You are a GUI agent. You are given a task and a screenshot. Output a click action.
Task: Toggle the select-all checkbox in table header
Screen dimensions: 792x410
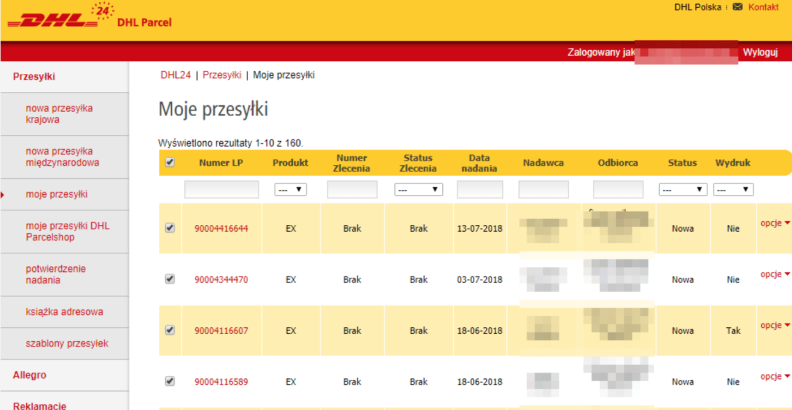(170, 163)
